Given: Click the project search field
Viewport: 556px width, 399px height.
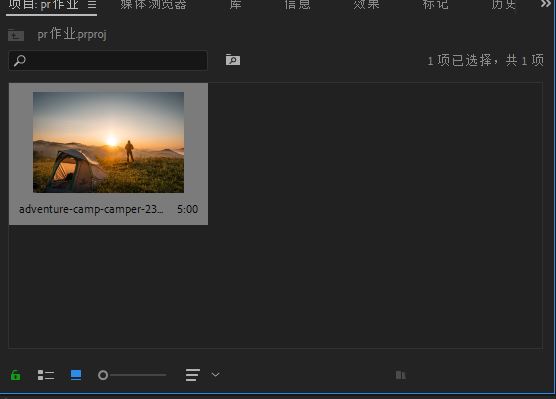Looking at the screenshot, I should pos(108,60).
